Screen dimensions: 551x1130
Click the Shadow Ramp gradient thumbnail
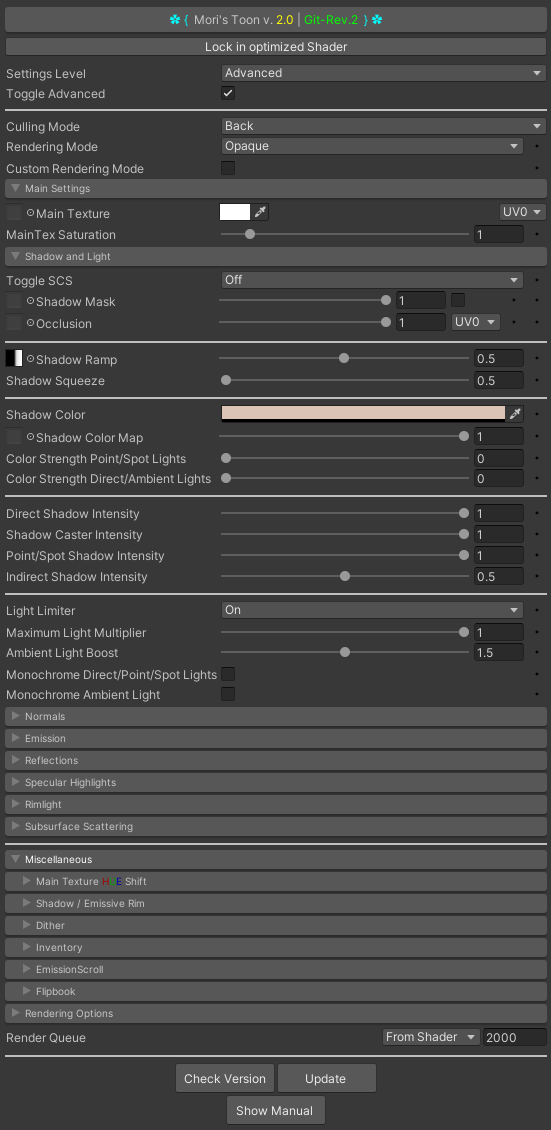click(14, 358)
